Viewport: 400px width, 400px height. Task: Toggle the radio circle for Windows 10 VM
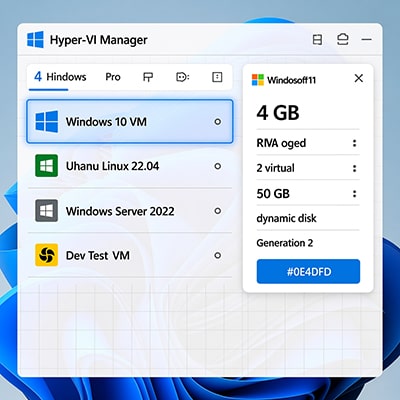[218, 122]
